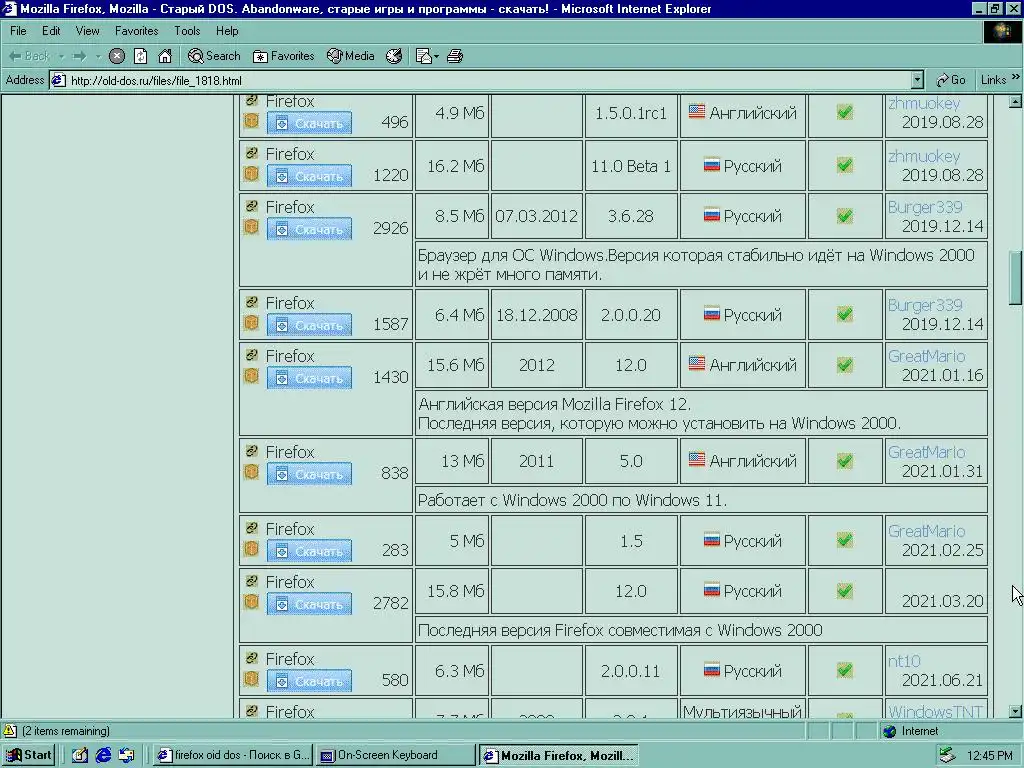Image resolution: width=1024 pixels, height=768 pixels.
Task: Click the date cell 18.12.2008
Action: (537, 315)
